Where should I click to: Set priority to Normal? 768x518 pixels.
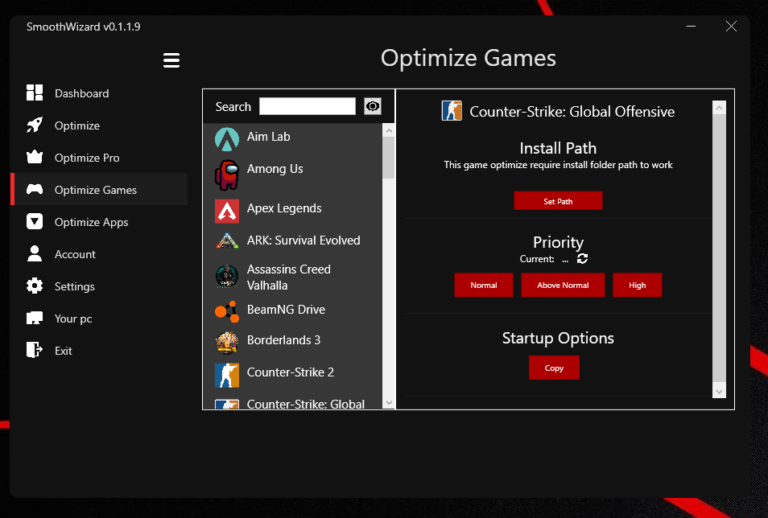[483, 285]
